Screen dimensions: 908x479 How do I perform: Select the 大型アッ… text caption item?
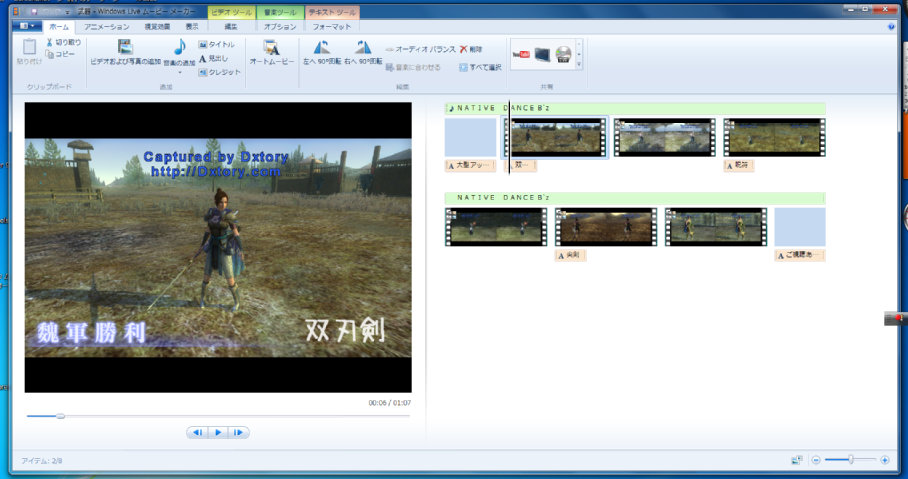coord(470,166)
